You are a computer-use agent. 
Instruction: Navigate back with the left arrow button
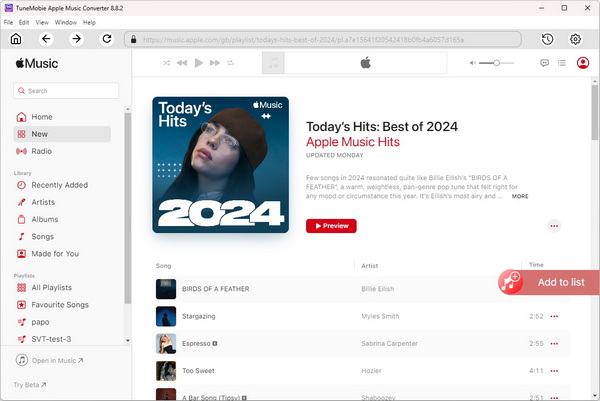point(46,39)
